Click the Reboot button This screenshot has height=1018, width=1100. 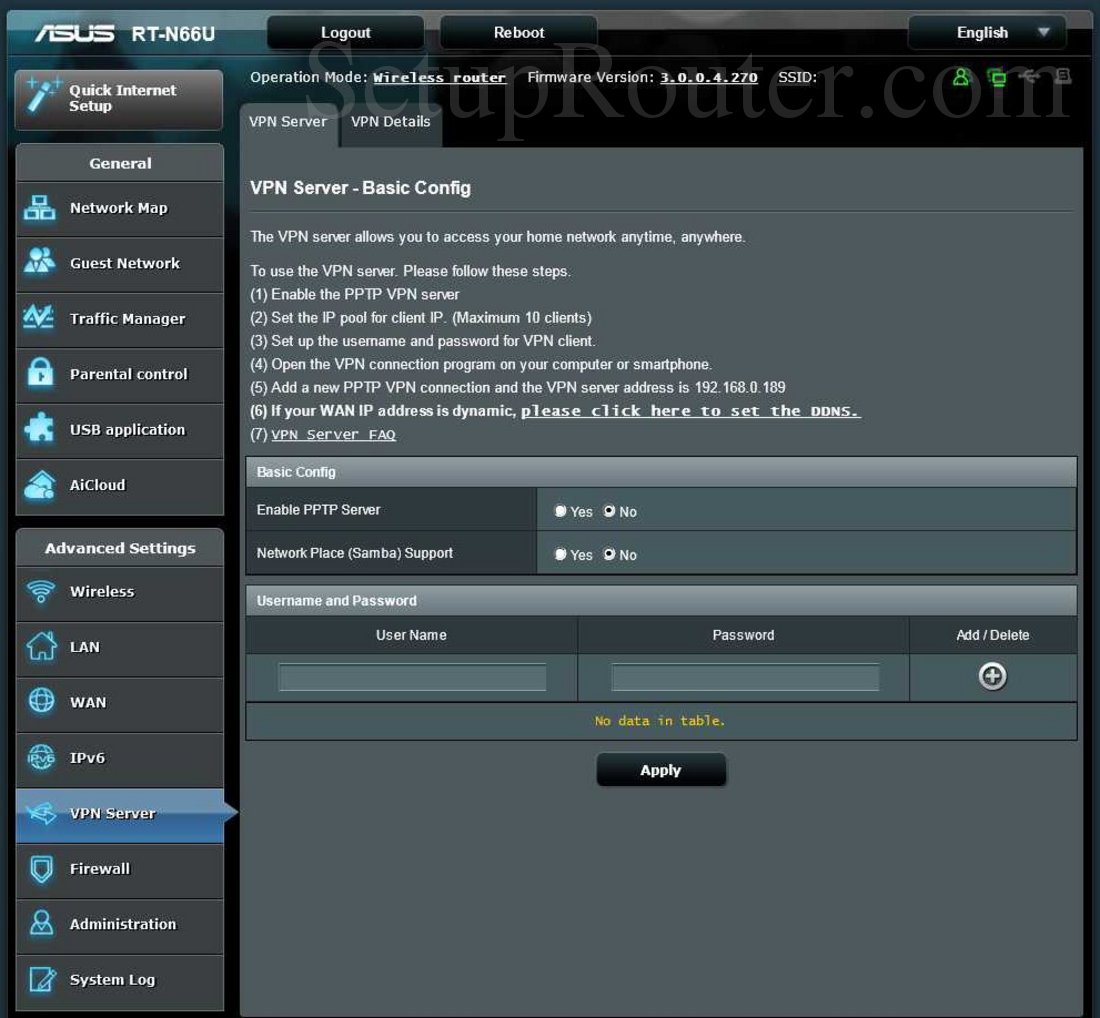coord(518,32)
